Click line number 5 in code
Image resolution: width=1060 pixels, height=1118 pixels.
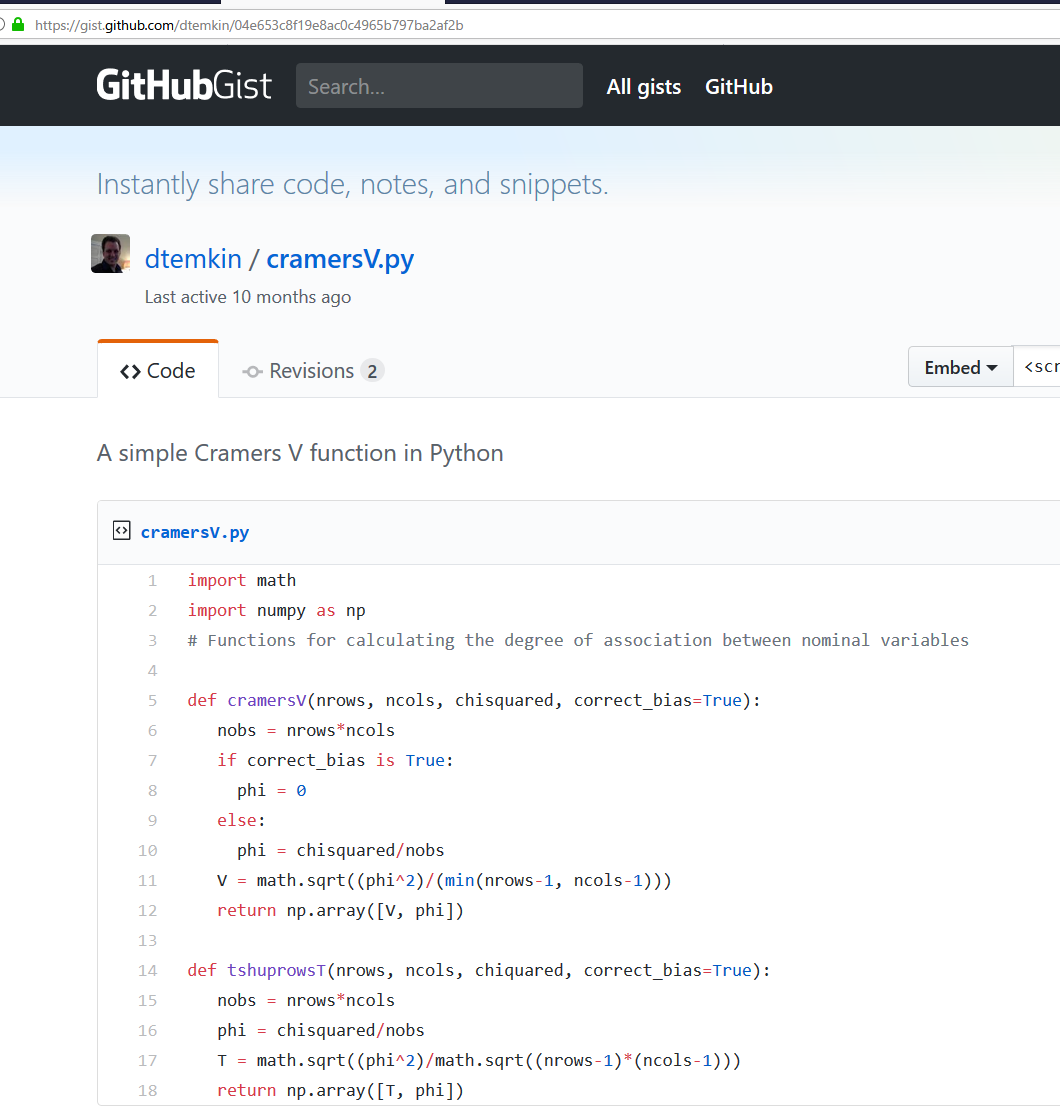152,700
